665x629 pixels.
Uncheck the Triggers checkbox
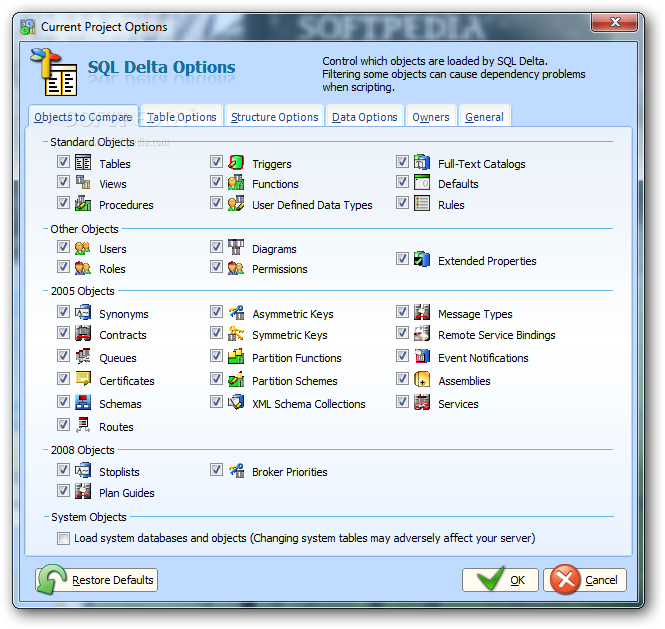tap(216, 162)
